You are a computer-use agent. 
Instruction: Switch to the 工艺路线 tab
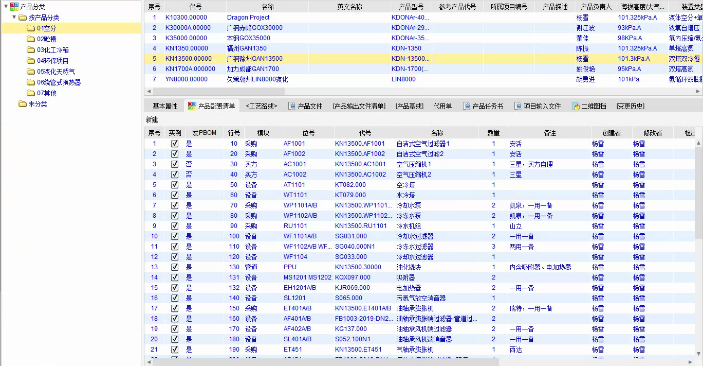coord(261,106)
